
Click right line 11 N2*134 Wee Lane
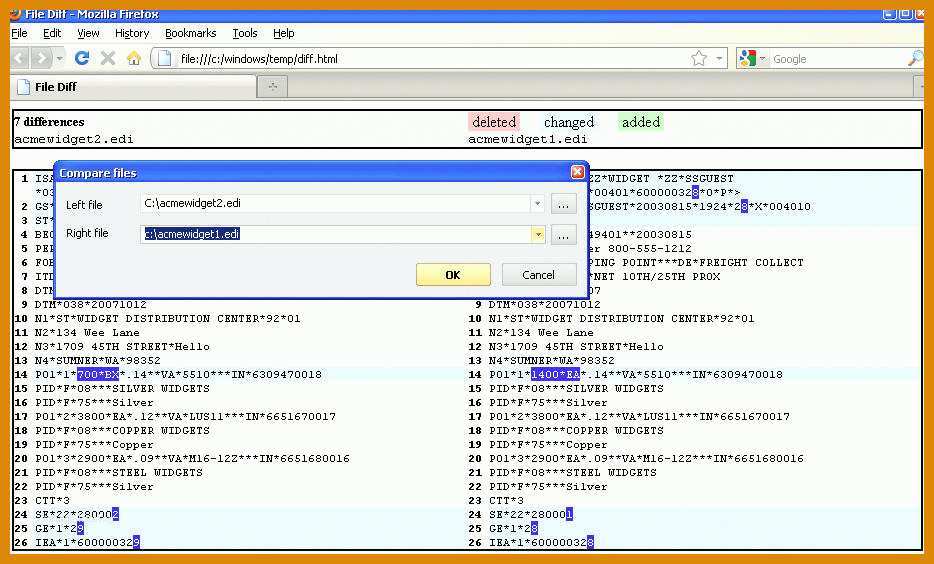541,333
